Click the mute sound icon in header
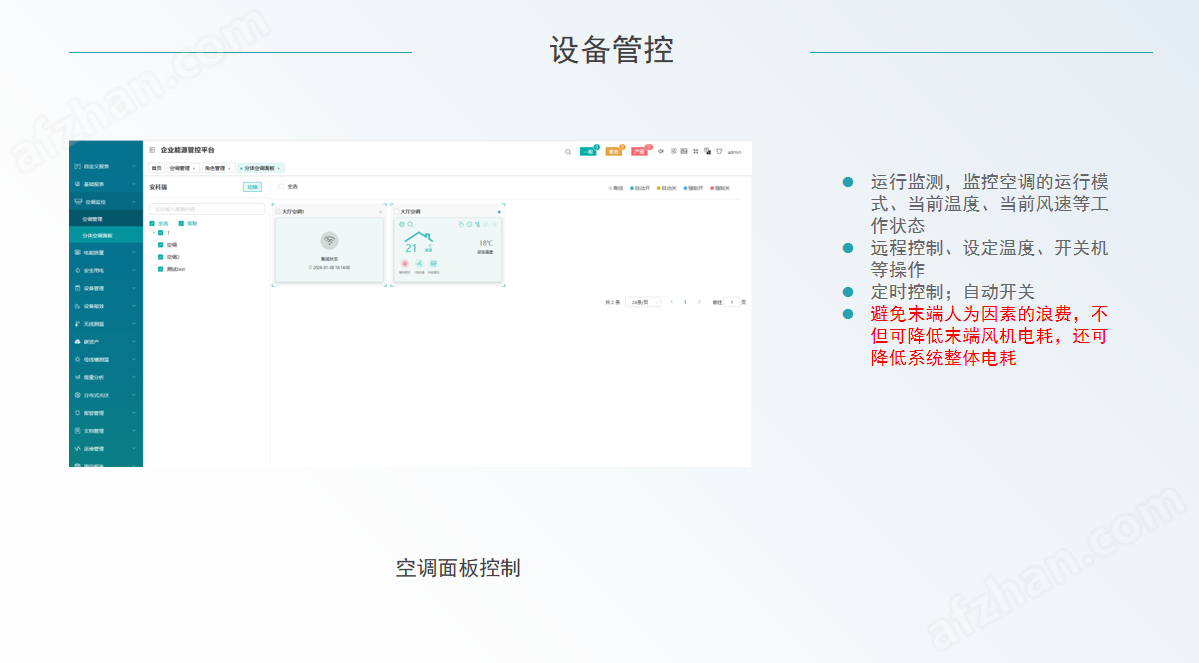Screen dimensions: 1199x663 (x=661, y=151)
